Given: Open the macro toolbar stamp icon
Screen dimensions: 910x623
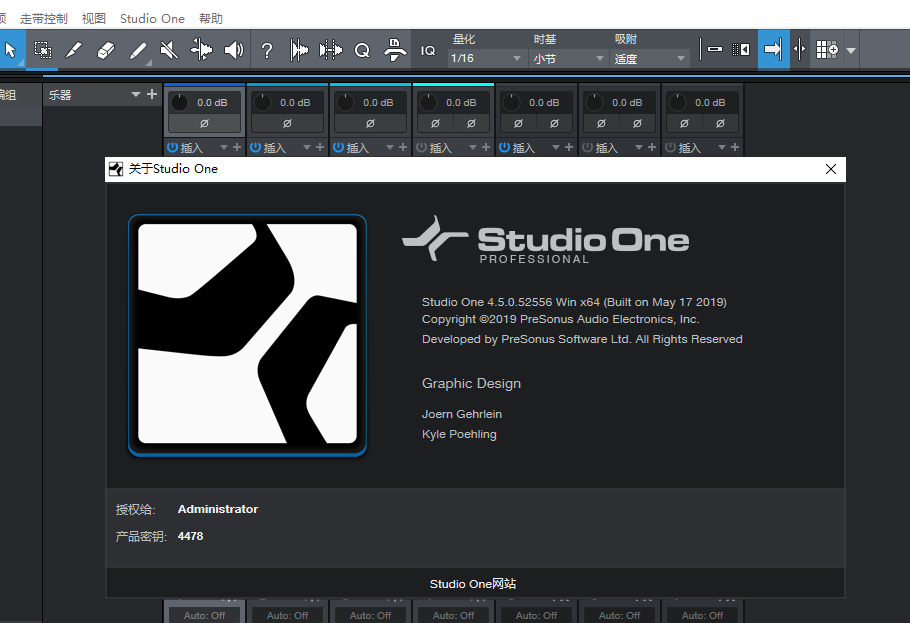Looking at the screenshot, I should 395,50.
